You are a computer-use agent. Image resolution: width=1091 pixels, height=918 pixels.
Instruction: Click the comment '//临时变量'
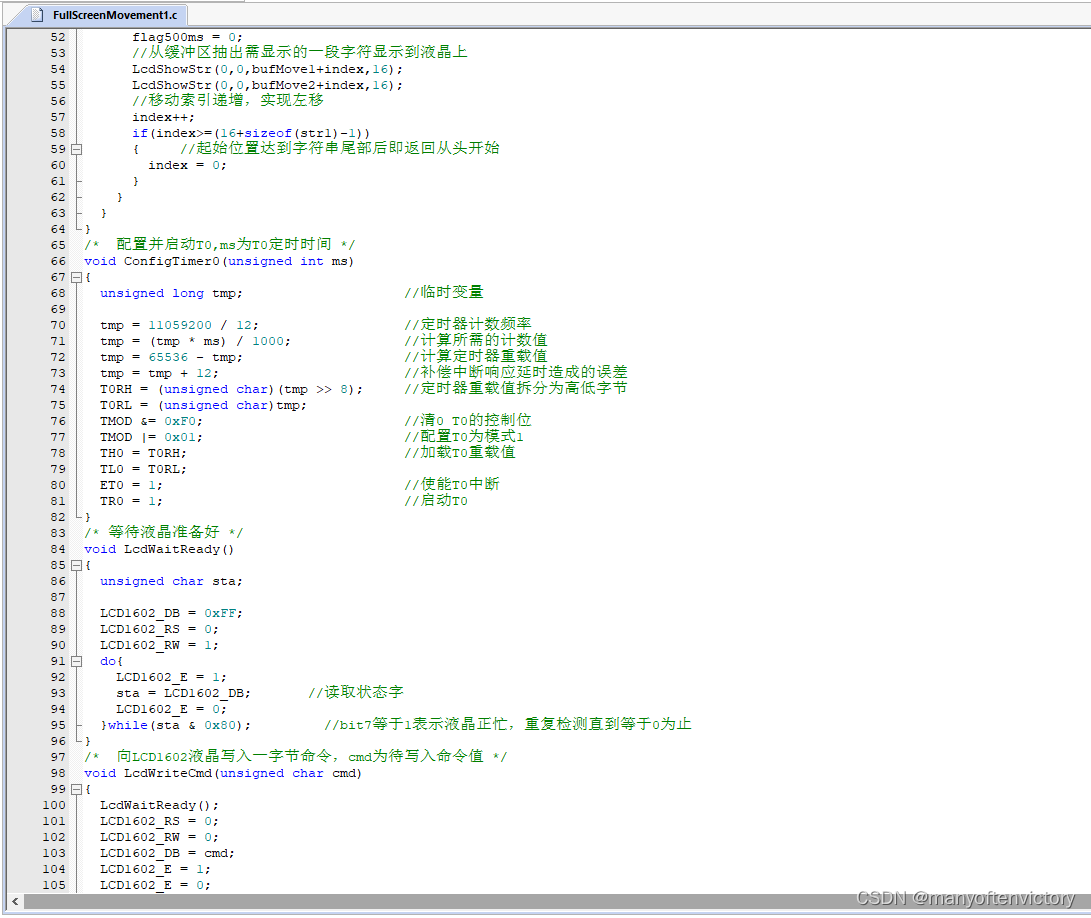point(444,292)
